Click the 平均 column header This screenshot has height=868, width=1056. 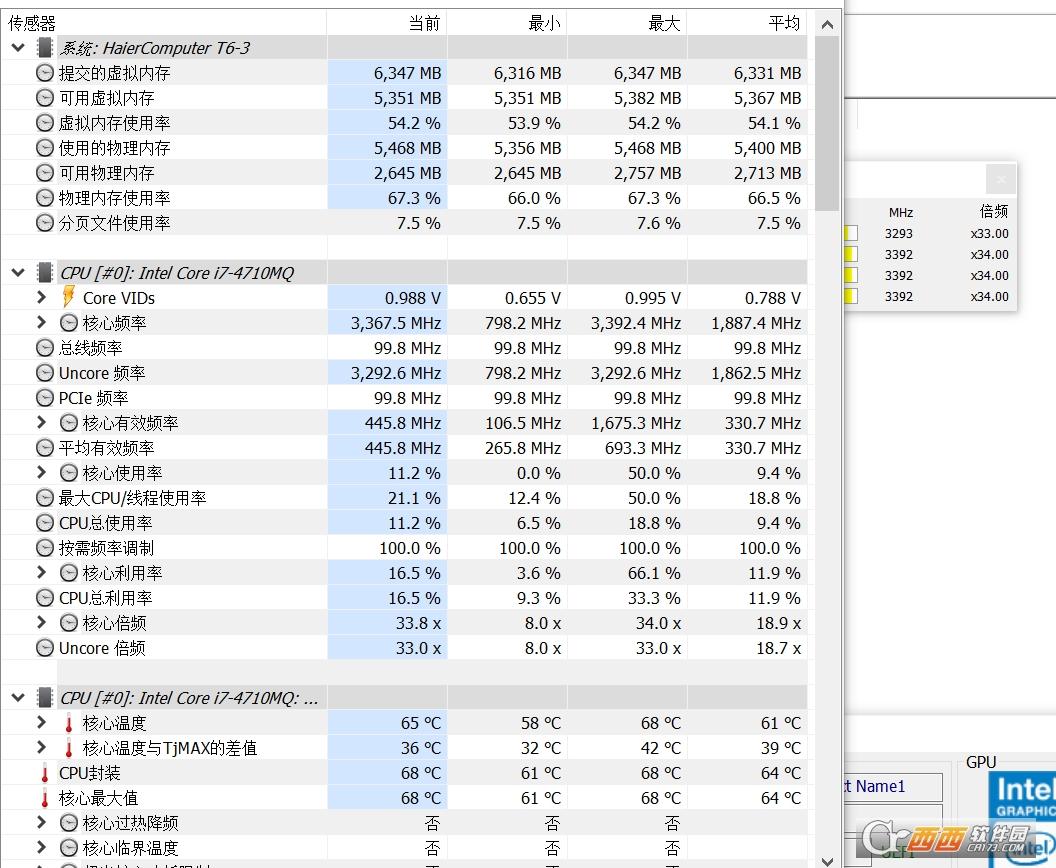(x=747, y=23)
